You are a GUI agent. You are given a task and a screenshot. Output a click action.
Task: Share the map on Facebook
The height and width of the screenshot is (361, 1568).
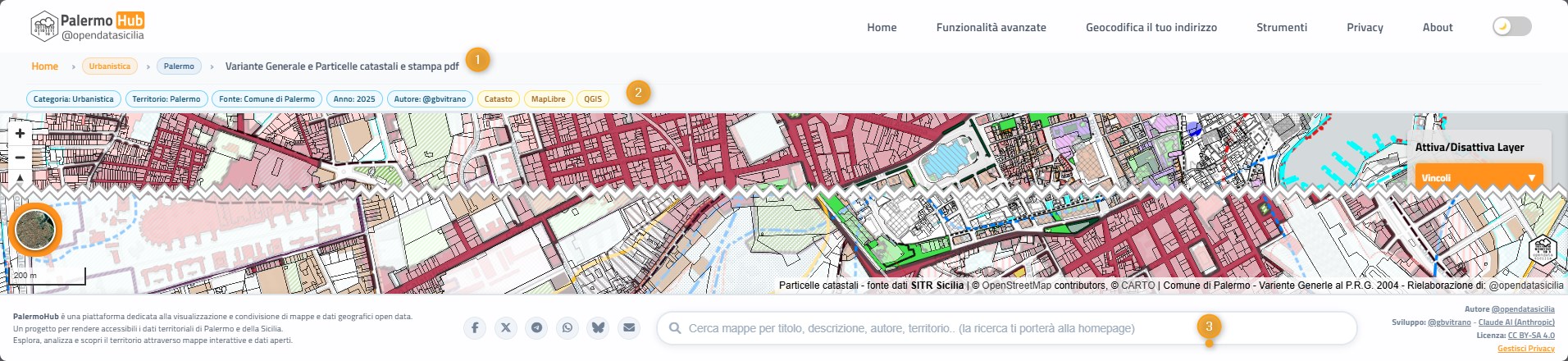coord(475,327)
